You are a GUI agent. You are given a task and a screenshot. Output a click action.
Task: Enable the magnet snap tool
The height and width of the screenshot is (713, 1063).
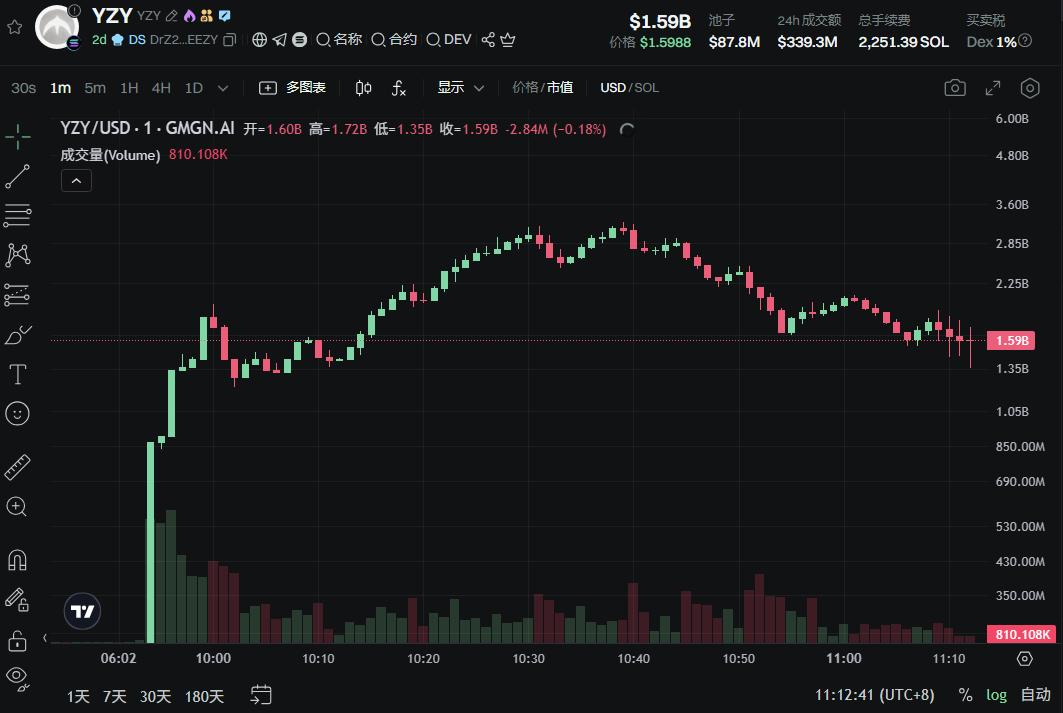pos(16,559)
